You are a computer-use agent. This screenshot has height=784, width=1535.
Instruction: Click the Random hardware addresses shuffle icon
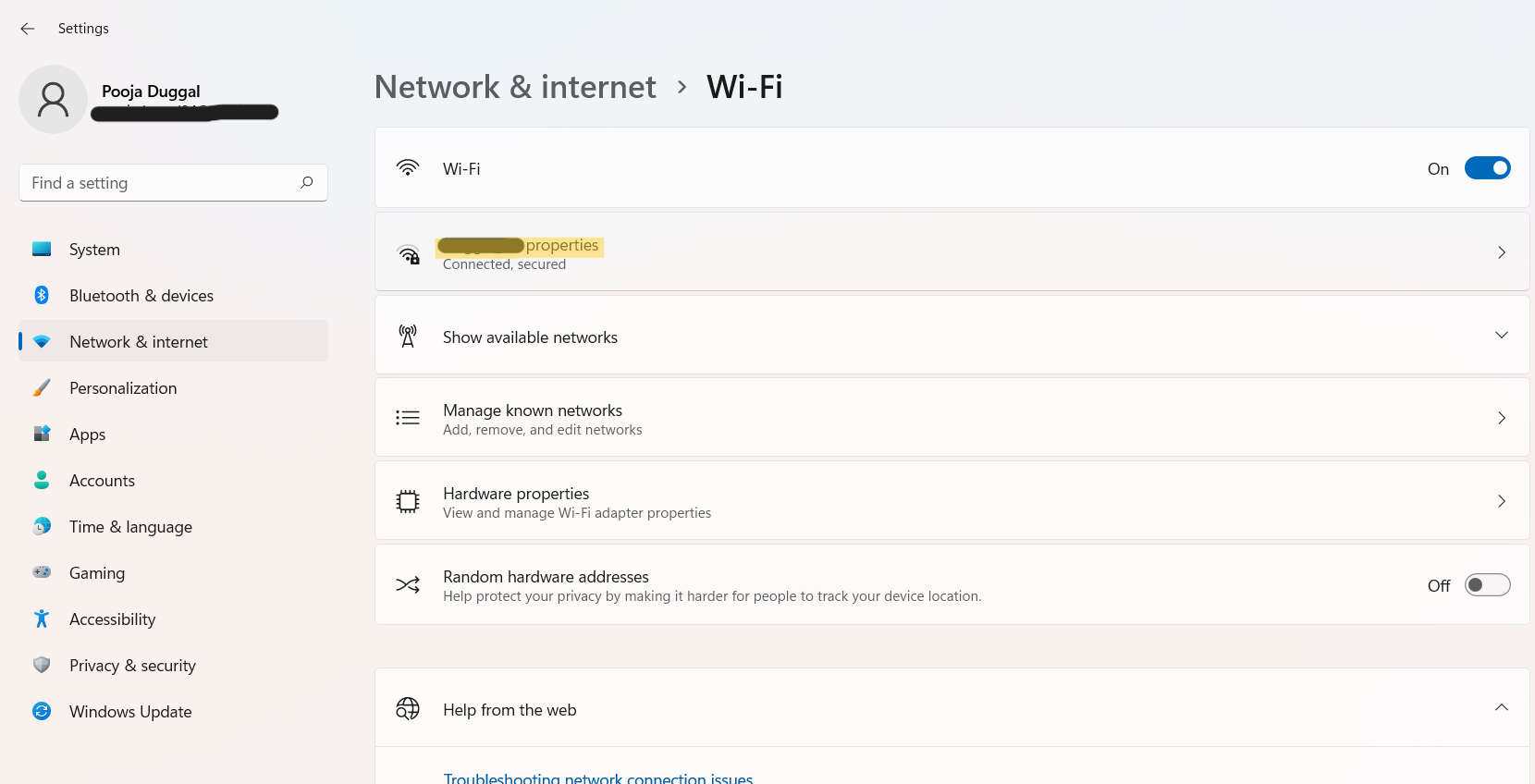pos(408,585)
